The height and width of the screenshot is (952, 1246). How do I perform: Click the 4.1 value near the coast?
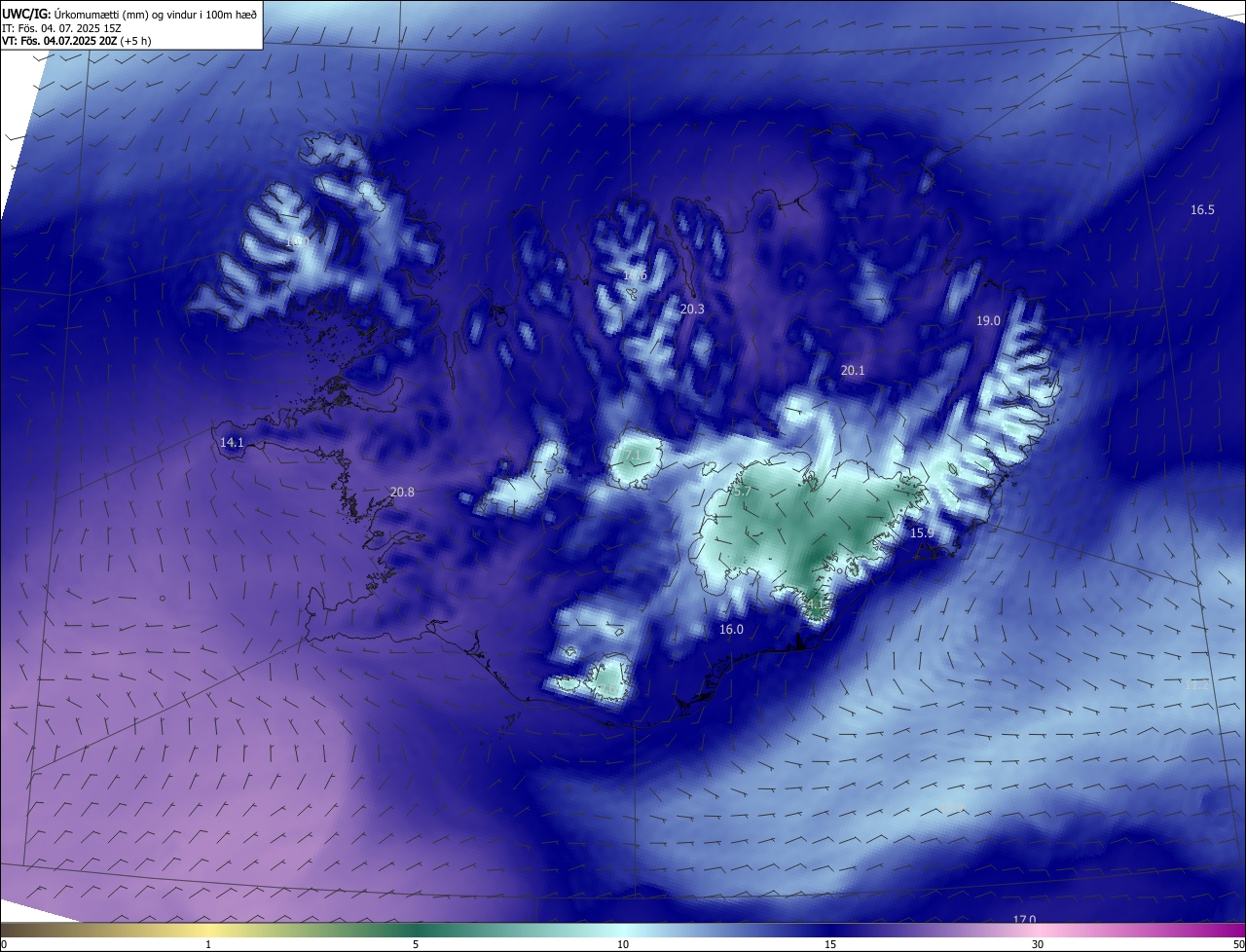pos(816,604)
